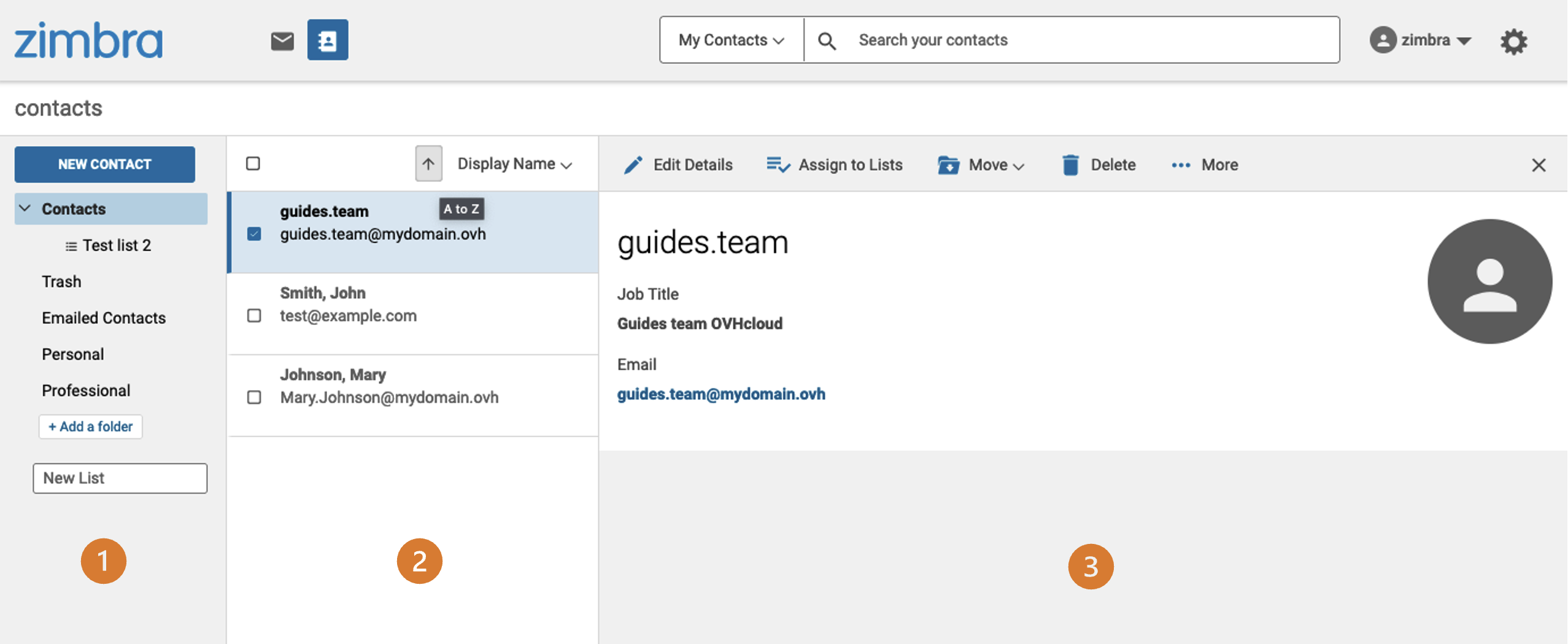Viewport: 1568px width, 644px height.
Task: Open guides.team@mydomain.ovh email link
Action: tap(720, 394)
